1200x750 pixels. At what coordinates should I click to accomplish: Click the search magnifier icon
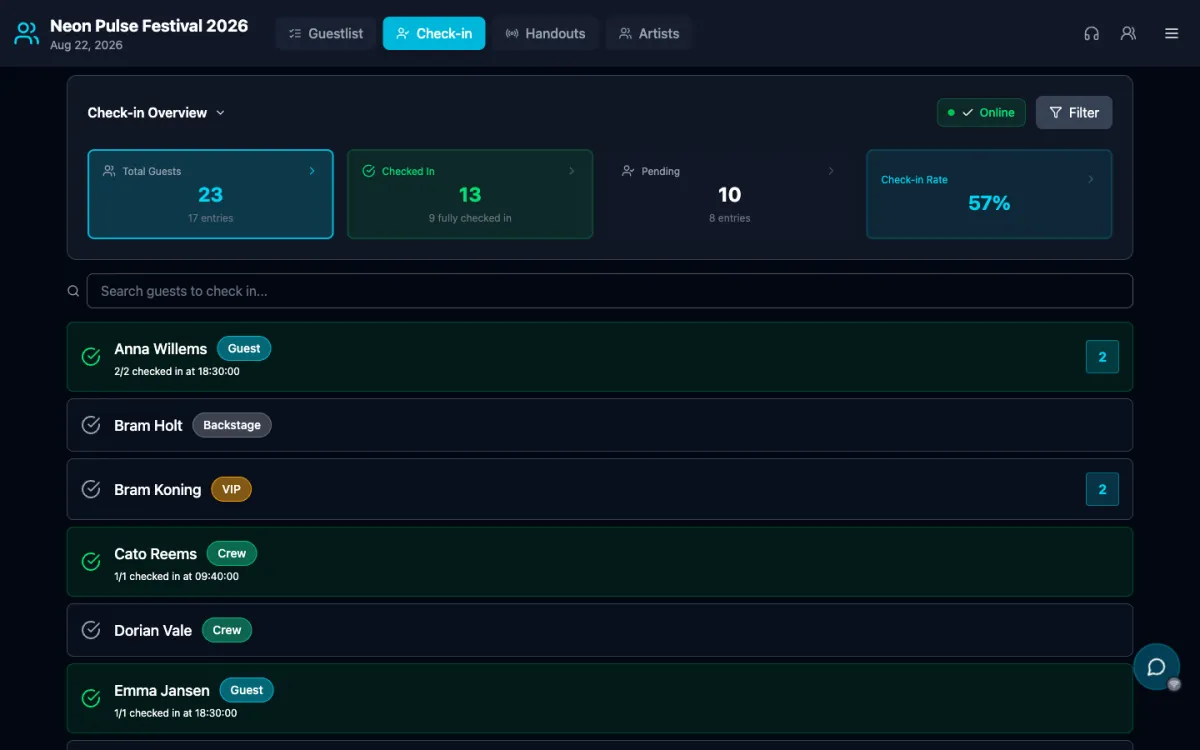click(x=73, y=291)
